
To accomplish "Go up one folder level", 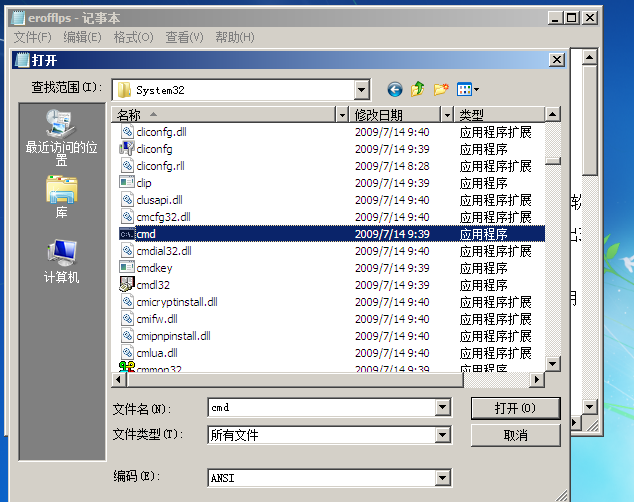I will click(x=418, y=89).
